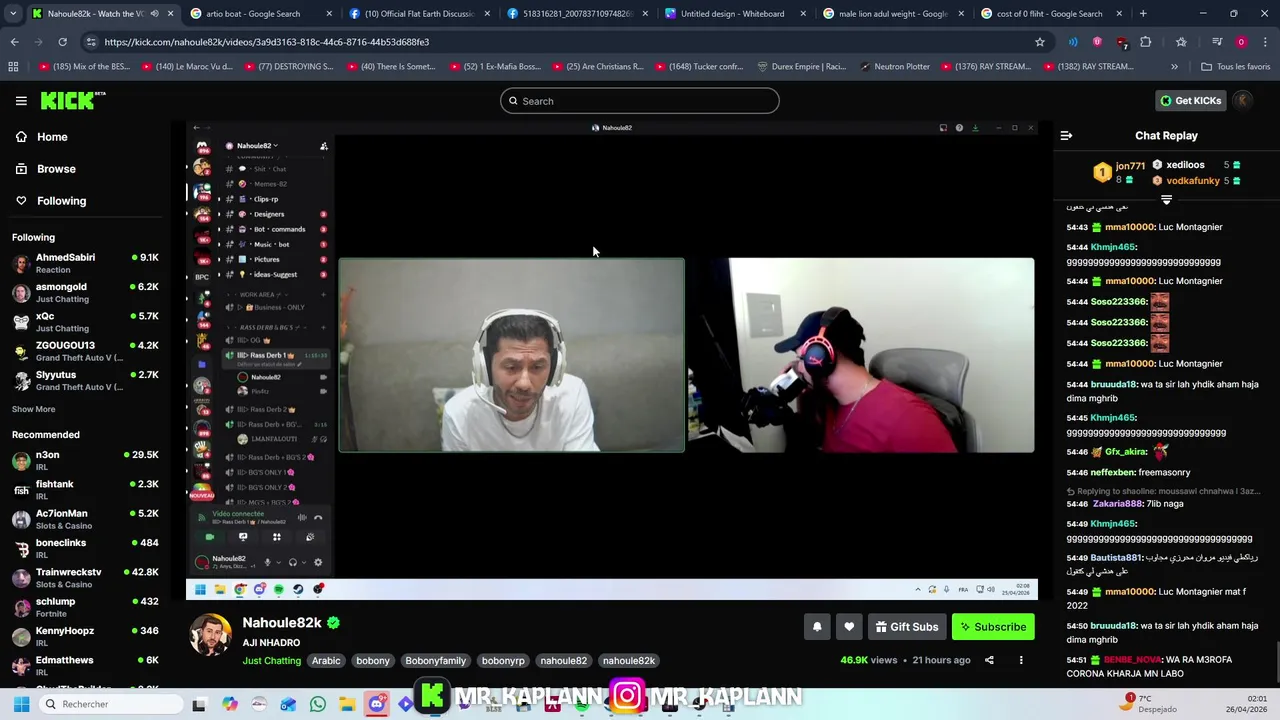Expand Show more in Following list

tap(33, 409)
